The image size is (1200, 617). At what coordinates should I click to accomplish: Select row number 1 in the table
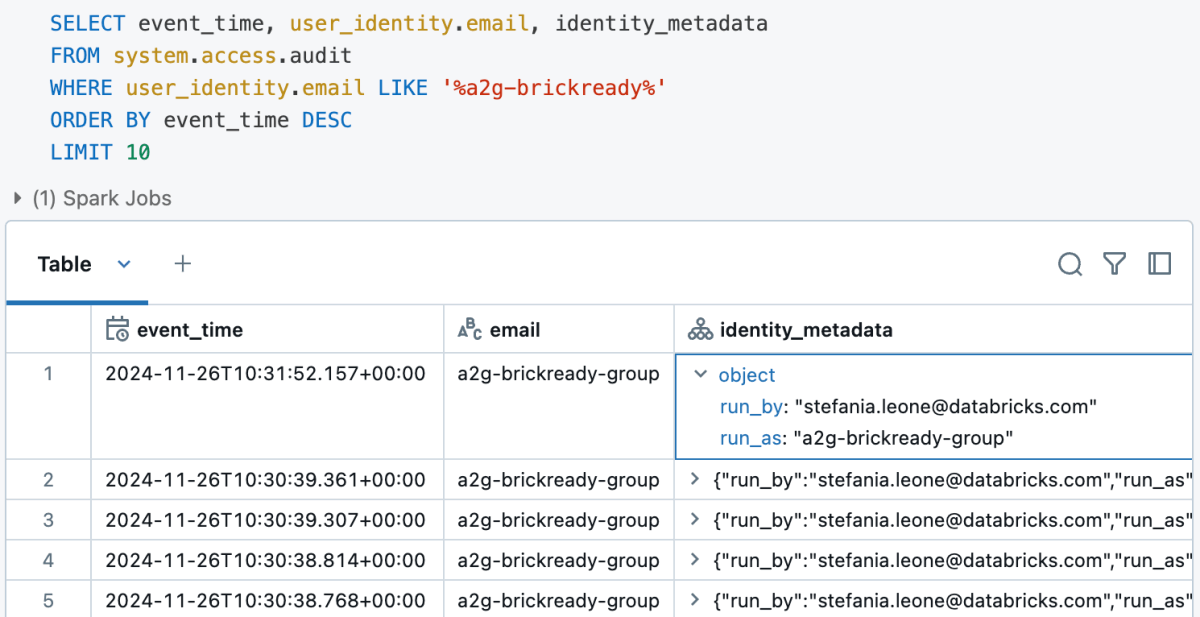pyautogui.click(x=48, y=374)
